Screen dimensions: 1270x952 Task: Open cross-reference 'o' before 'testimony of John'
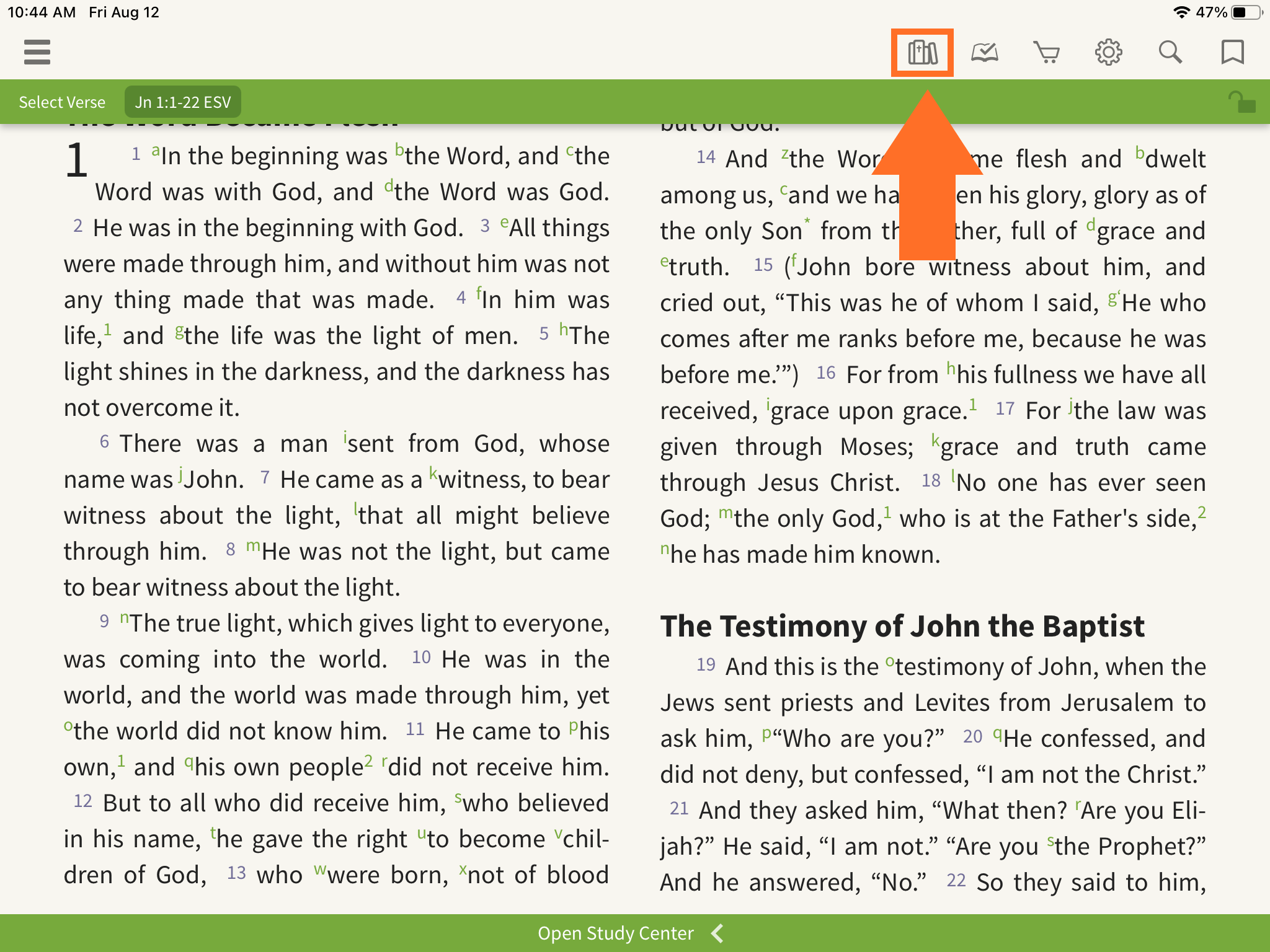point(890,661)
